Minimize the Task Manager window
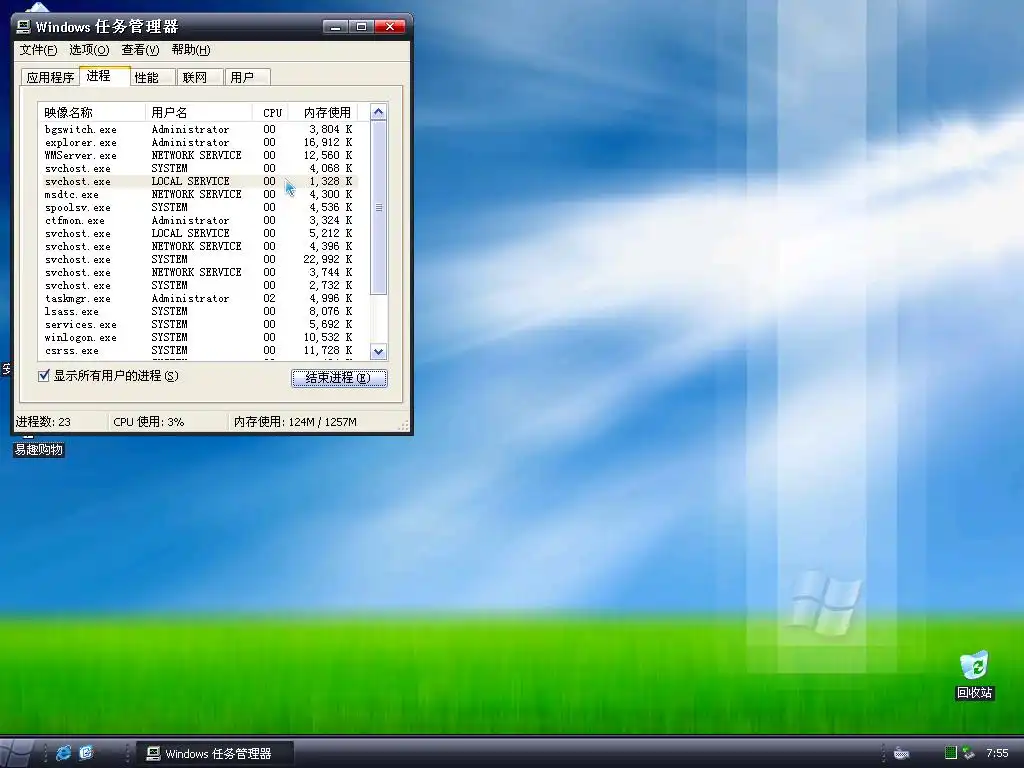 click(x=334, y=27)
